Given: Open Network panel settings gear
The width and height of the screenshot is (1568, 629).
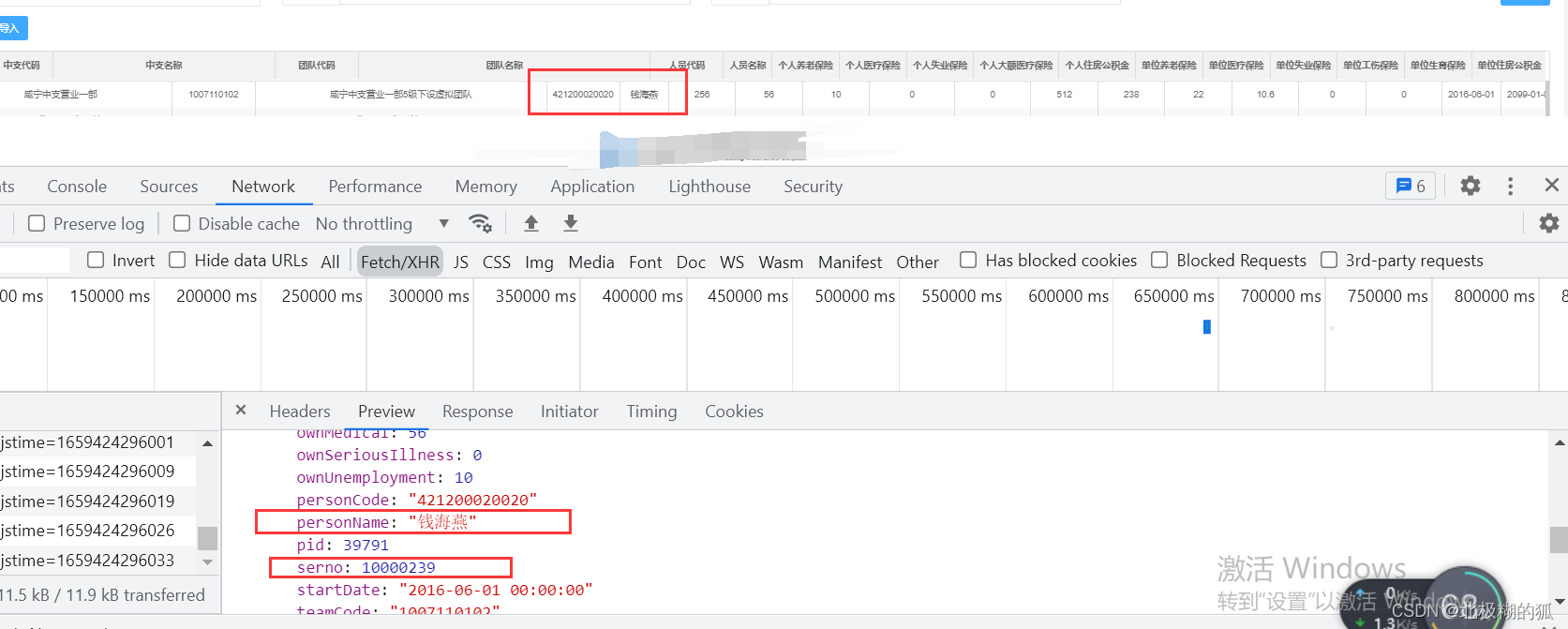Looking at the screenshot, I should [1549, 223].
